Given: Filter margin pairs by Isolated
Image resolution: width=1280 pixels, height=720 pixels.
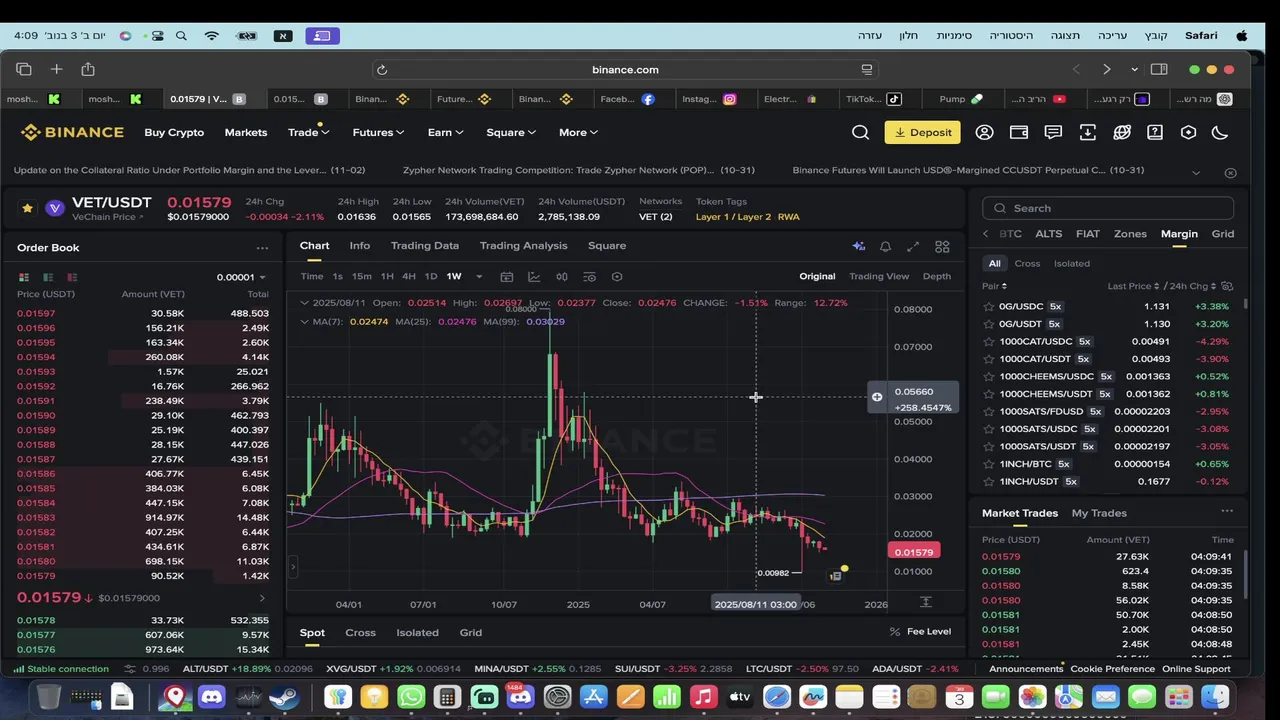Looking at the screenshot, I should [x=1072, y=264].
